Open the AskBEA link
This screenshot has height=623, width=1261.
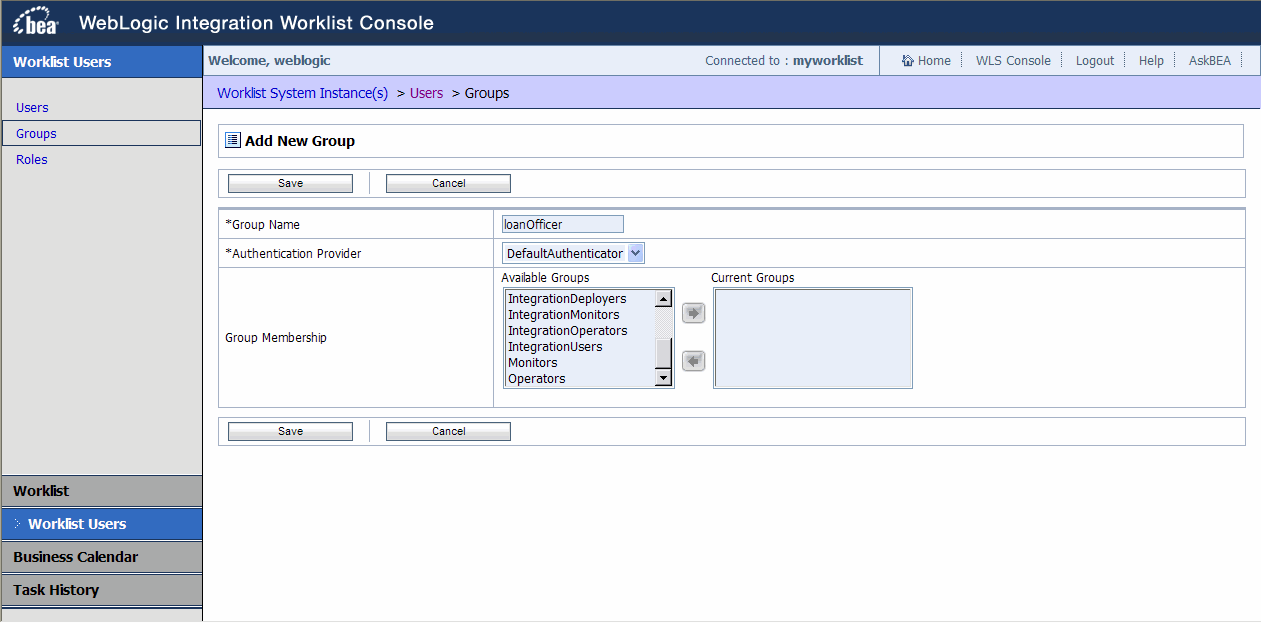pyautogui.click(x=1210, y=61)
